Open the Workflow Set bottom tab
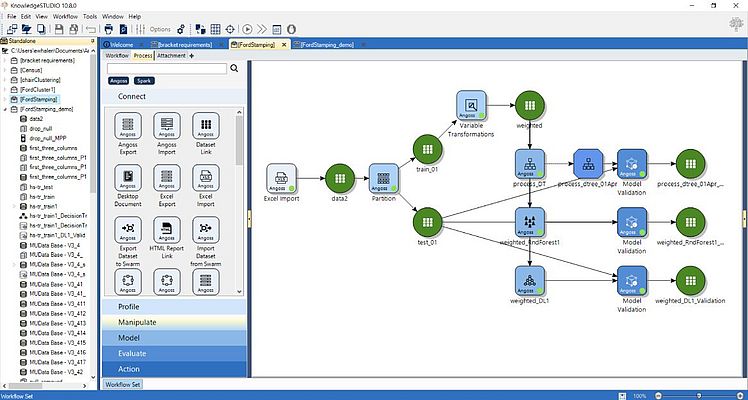Image resolution: width=748 pixels, height=400 pixels. tap(122, 384)
